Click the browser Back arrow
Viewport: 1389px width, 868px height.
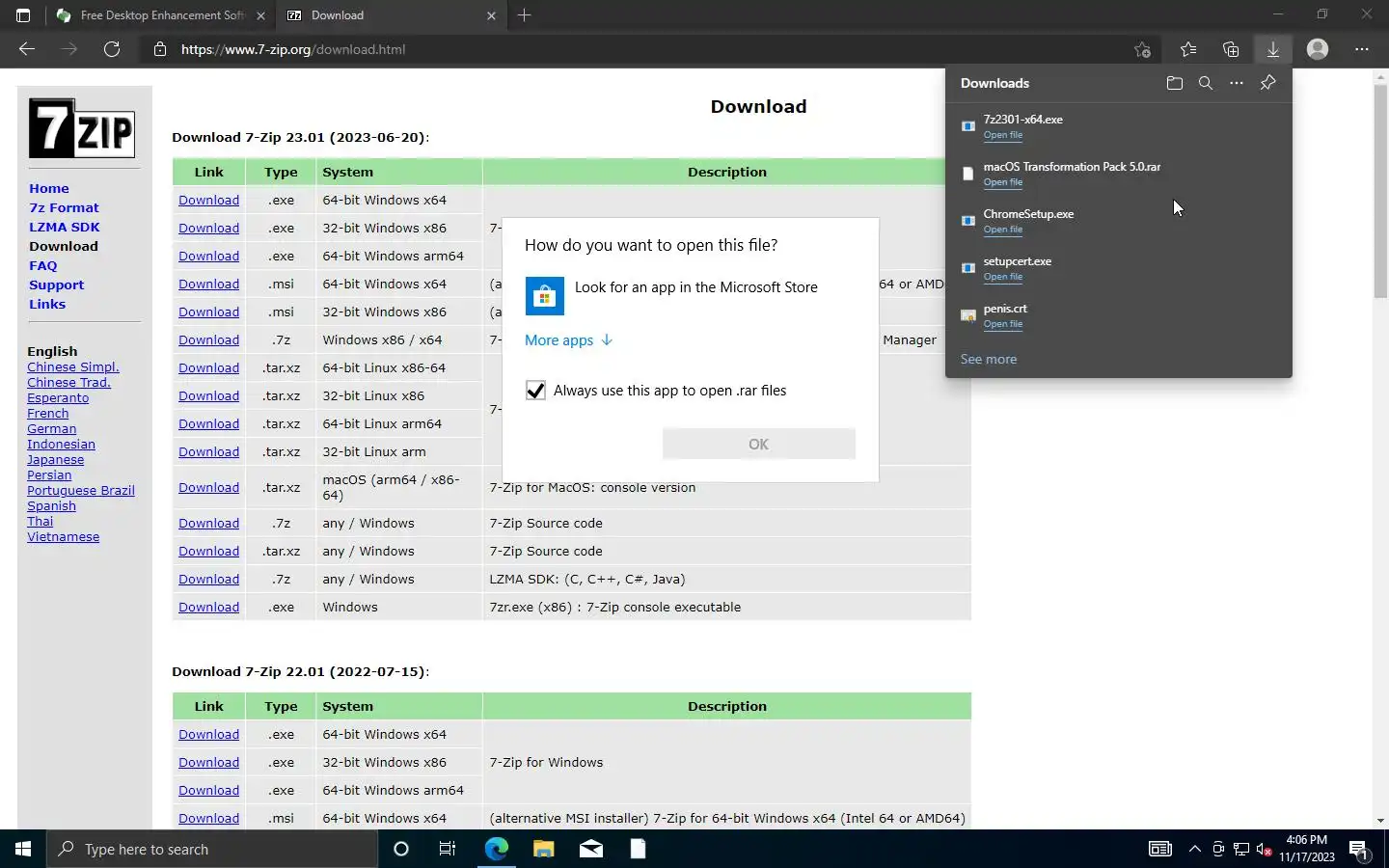pyautogui.click(x=27, y=49)
